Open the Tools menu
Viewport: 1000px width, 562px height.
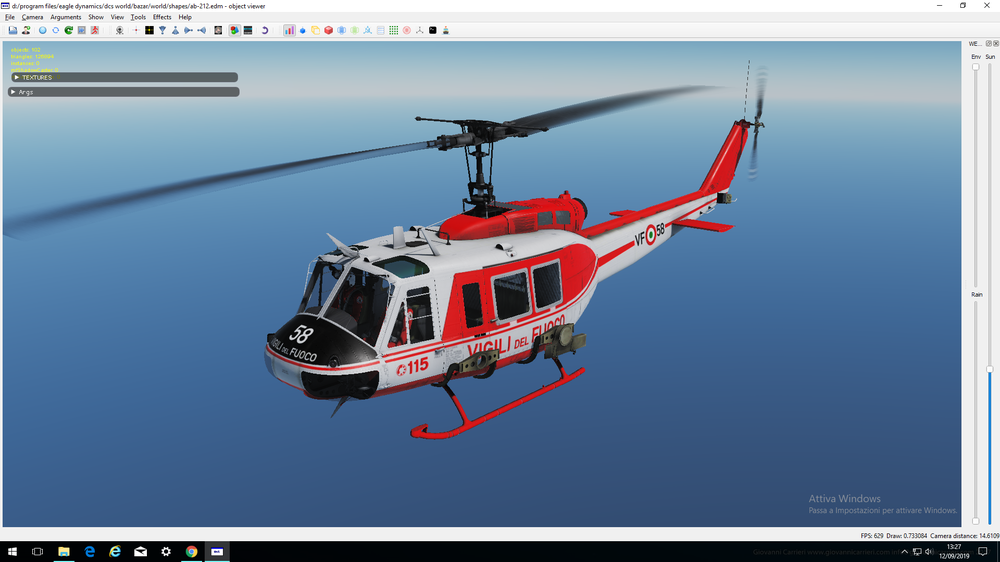pyautogui.click(x=138, y=17)
